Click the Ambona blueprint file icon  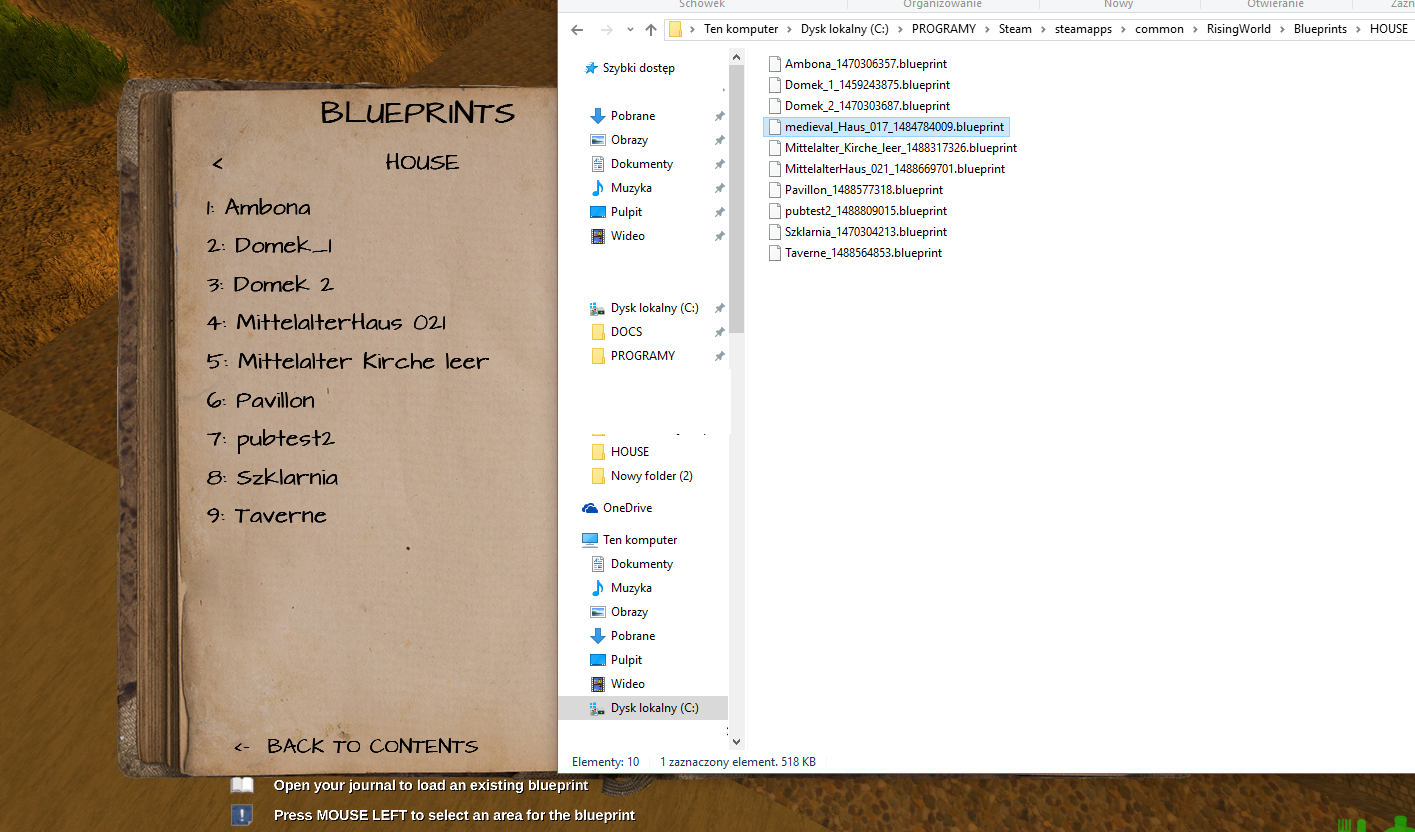(x=774, y=64)
